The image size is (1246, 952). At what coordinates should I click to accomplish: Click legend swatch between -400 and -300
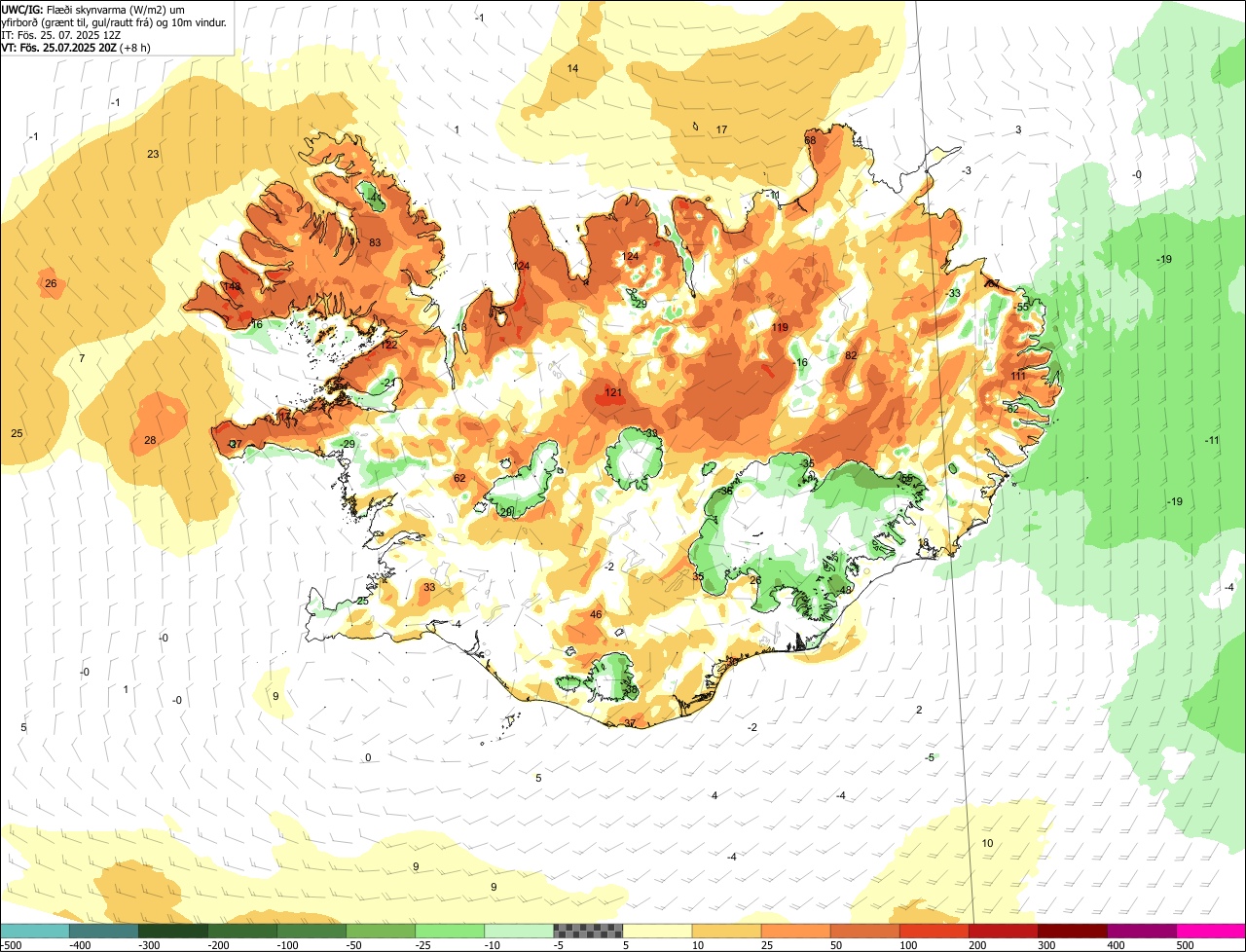pos(103,931)
